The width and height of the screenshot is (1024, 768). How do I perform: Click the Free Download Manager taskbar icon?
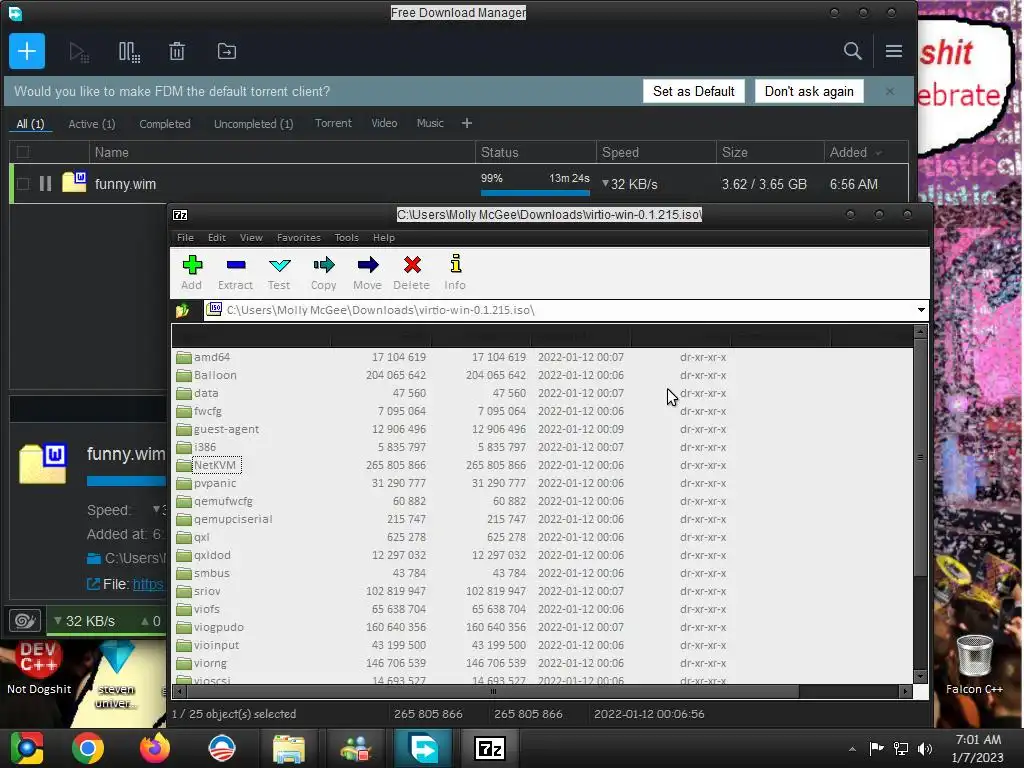click(x=423, y=748)
